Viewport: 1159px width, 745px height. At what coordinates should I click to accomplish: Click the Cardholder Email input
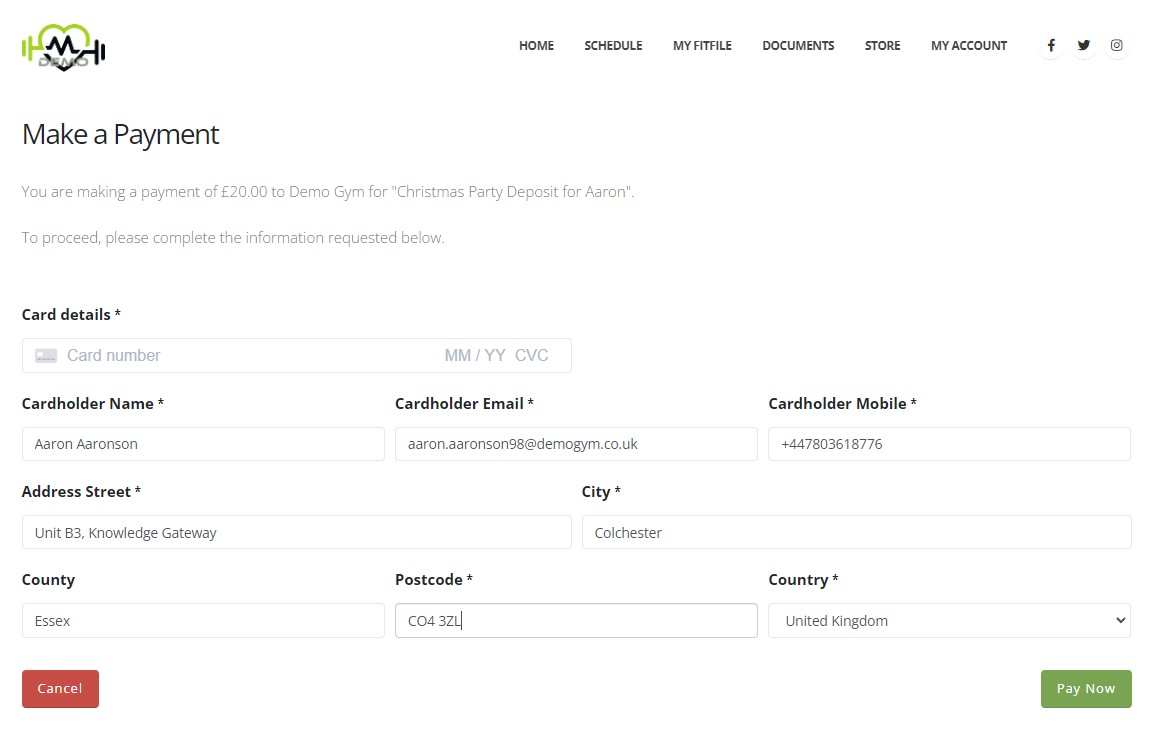click(x=576, y=444)
